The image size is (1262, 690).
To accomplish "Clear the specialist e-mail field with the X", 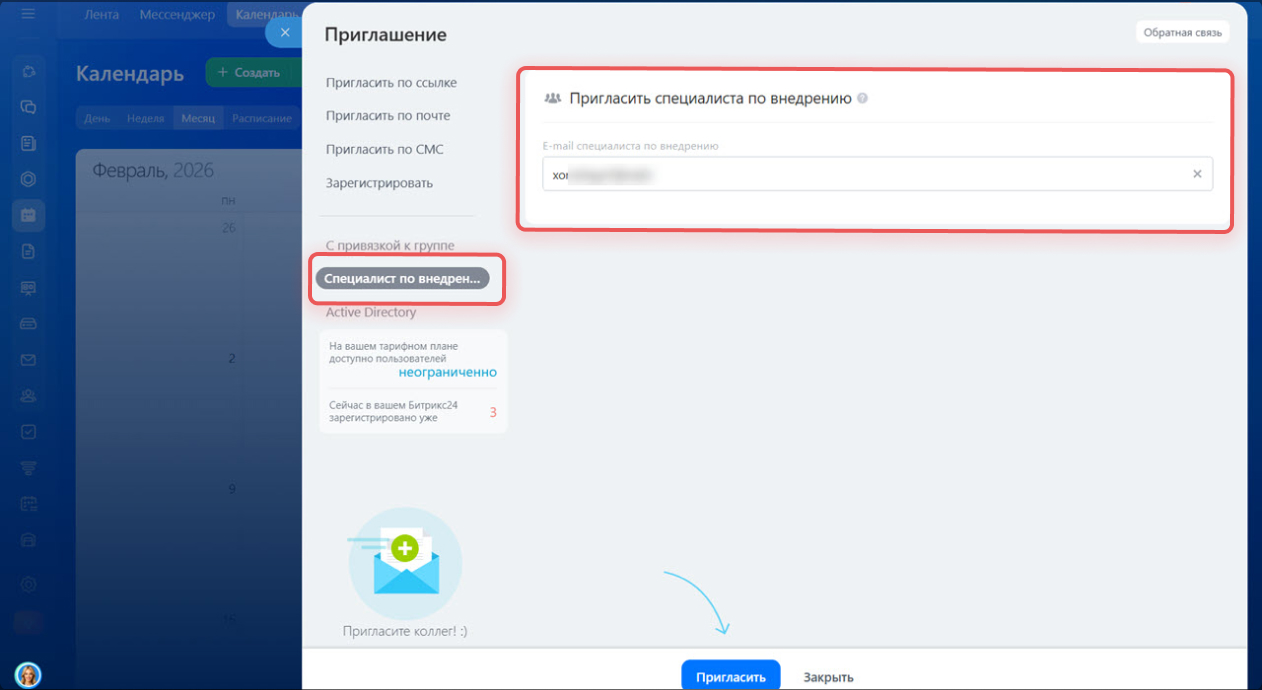I will (1197, 174).
